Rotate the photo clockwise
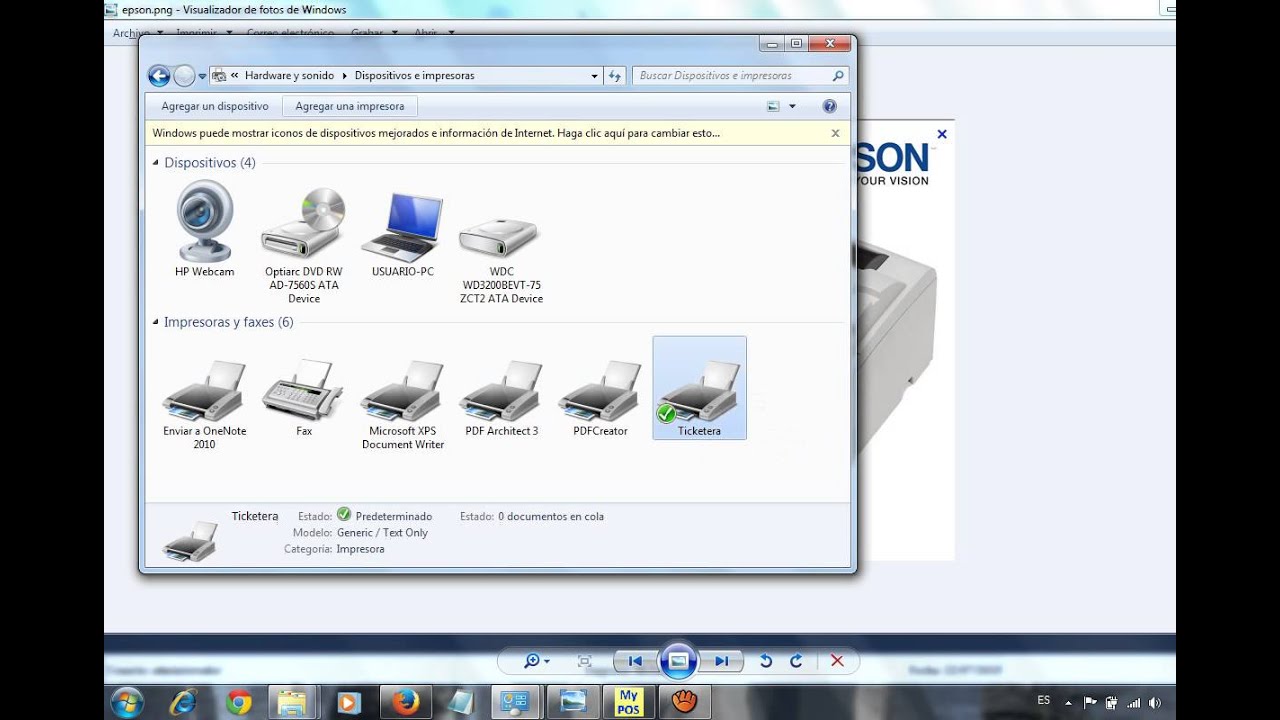1280x720 pixels. [x=796, y=661]
